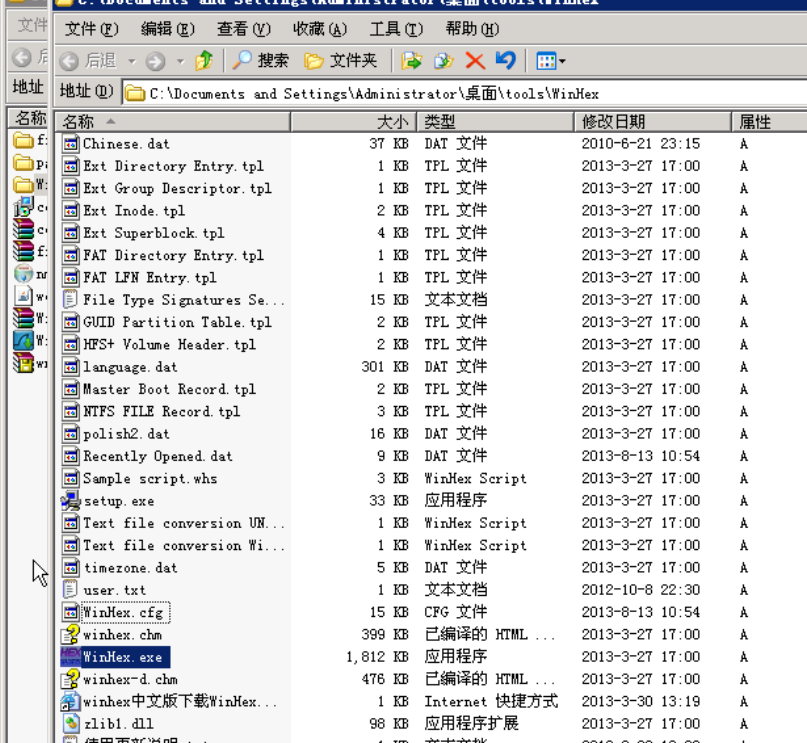
Task: Open the back history dropdown arrow
Action: [x=132, y=62]
